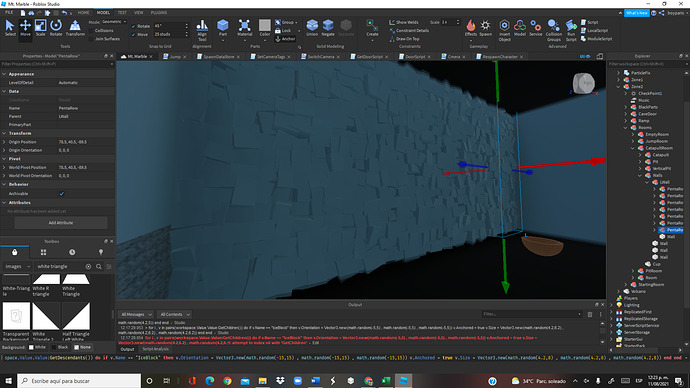Activate the Rotate tool

[x=56, y=28]
